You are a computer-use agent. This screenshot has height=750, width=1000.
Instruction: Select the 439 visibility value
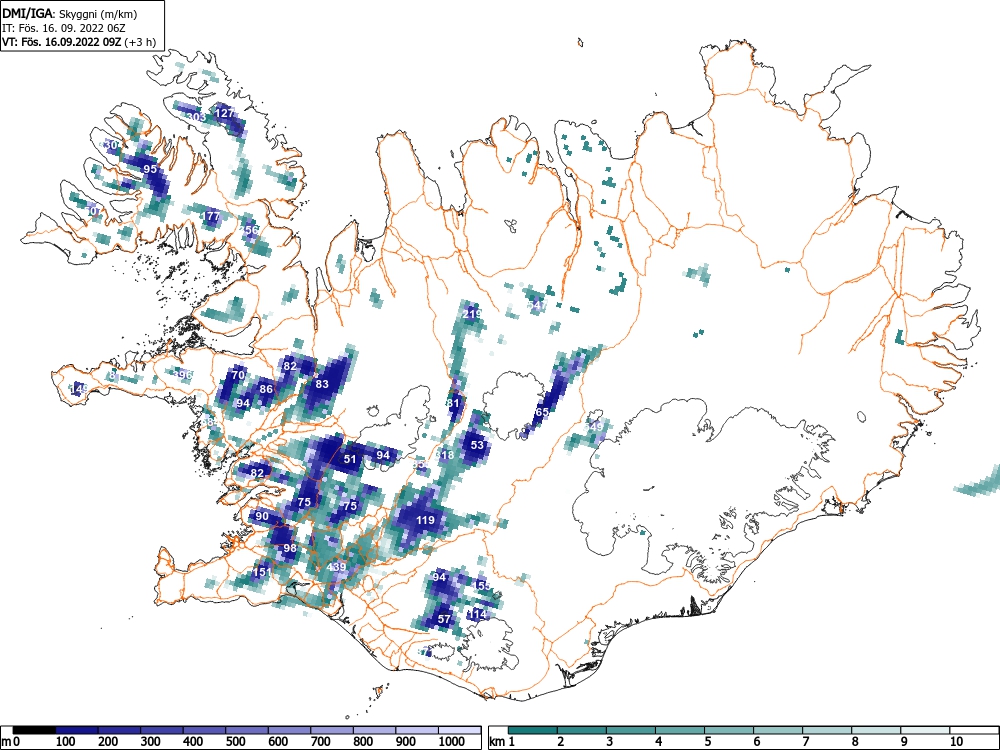[336, 567]
